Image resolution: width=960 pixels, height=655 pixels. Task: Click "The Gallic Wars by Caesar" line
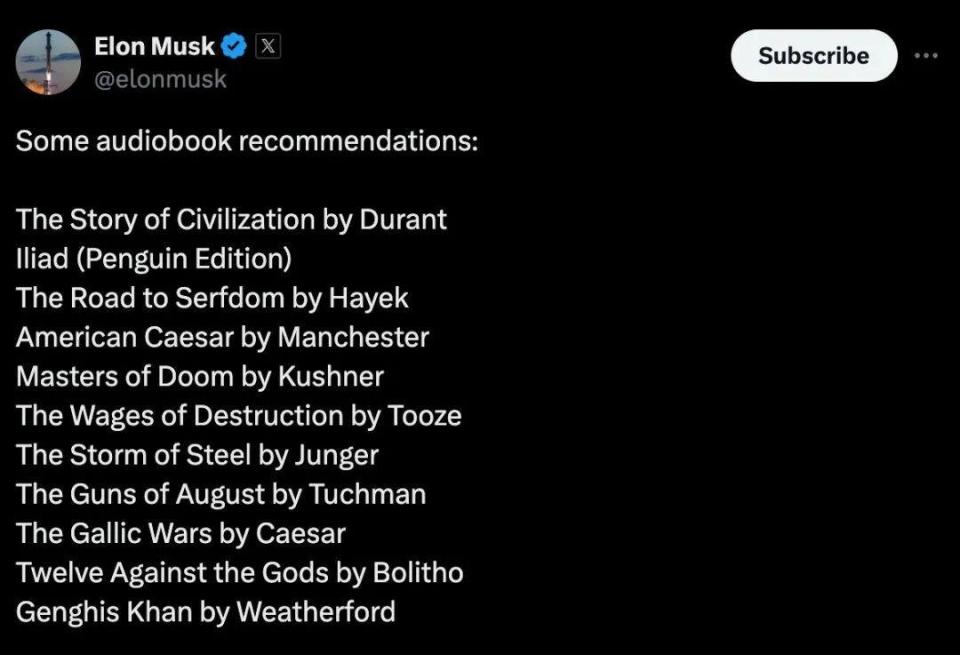pyautogui.click(x=181, y=534)
